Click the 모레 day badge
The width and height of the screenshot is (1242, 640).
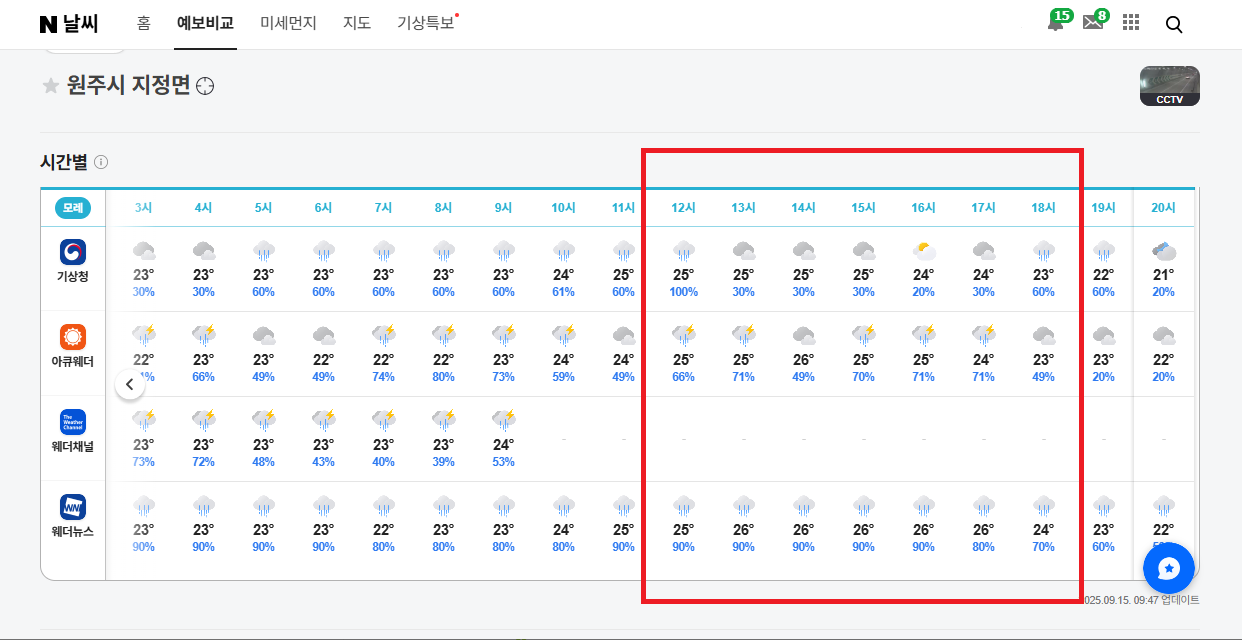[x=73, y=208]
